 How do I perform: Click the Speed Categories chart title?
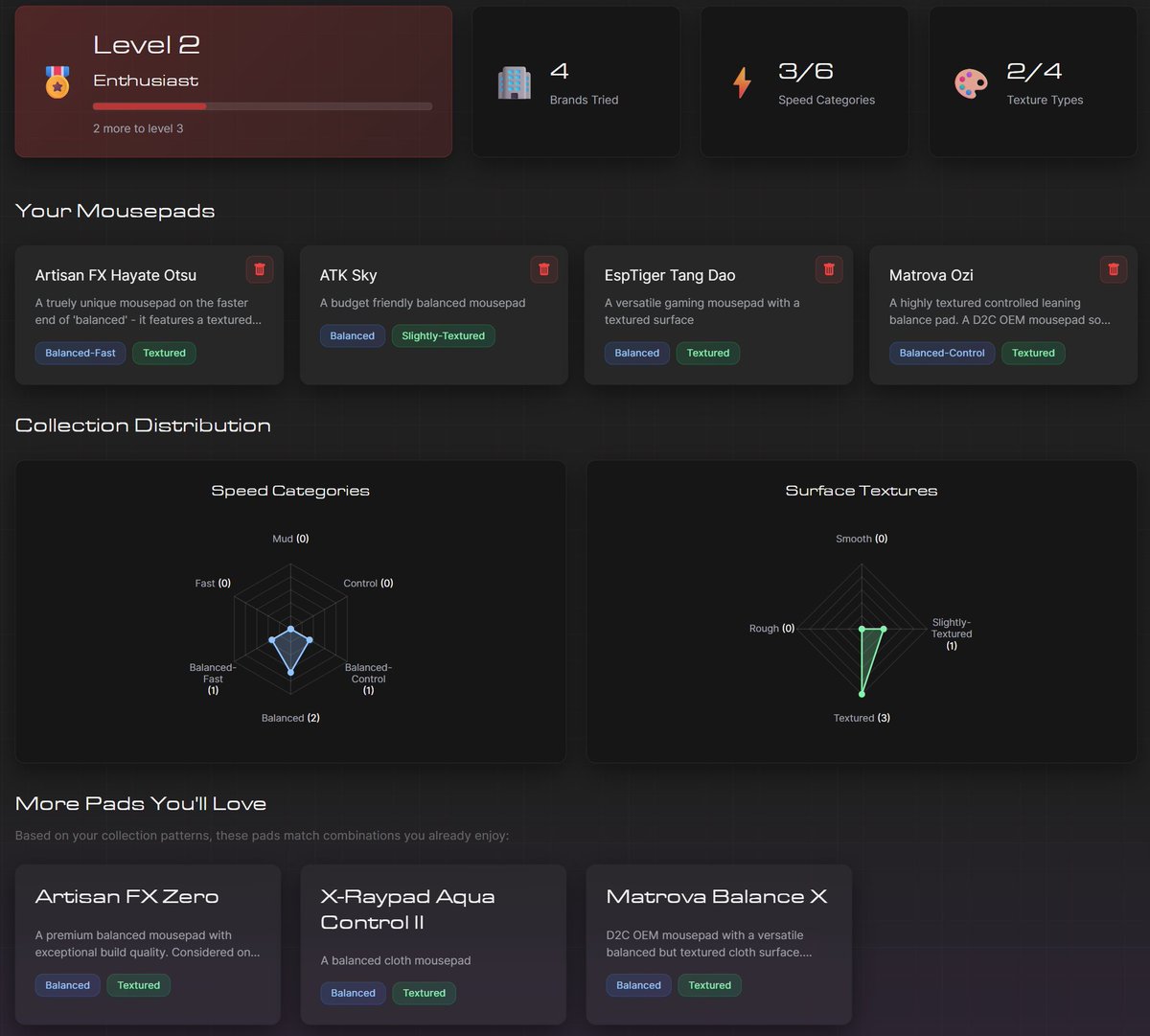pyautogui.click(x=290, y=491)
